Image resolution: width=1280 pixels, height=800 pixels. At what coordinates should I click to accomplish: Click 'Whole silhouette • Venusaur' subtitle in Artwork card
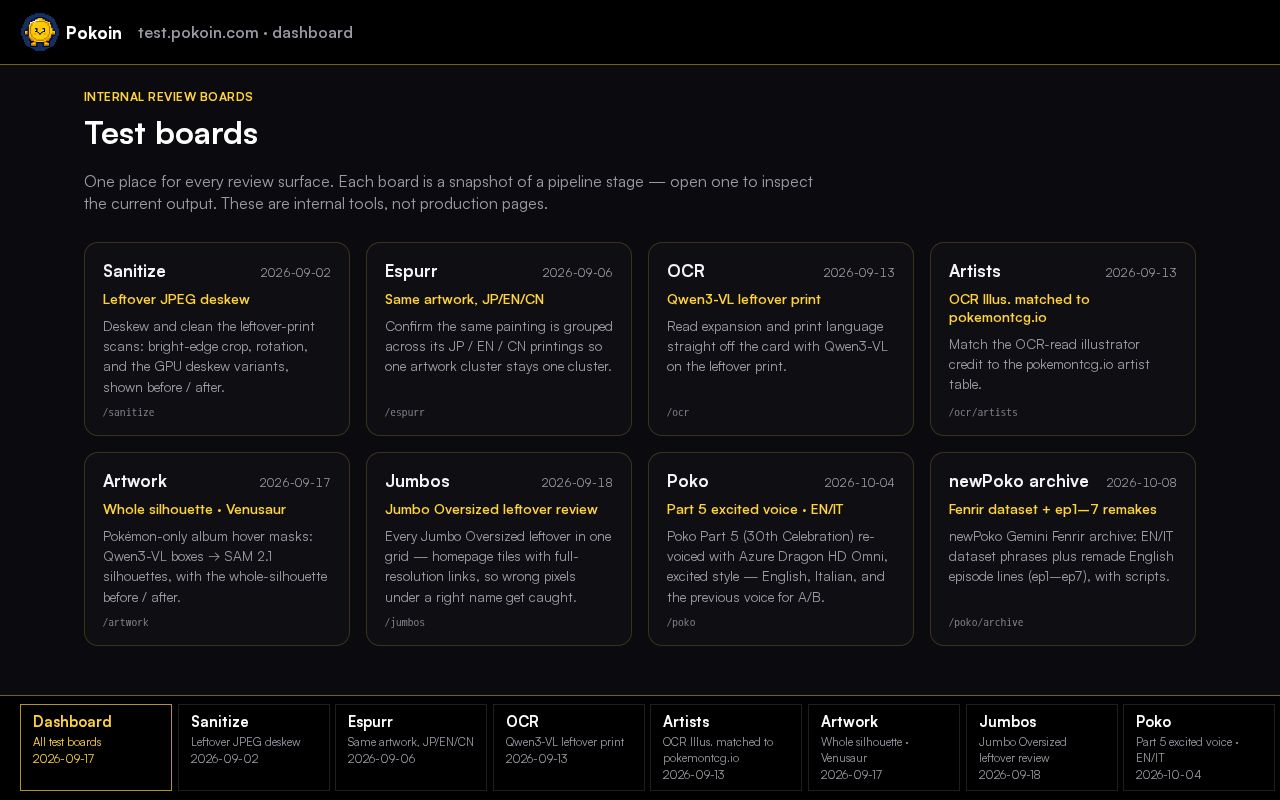pyautogui.click(x=194, y=509)
